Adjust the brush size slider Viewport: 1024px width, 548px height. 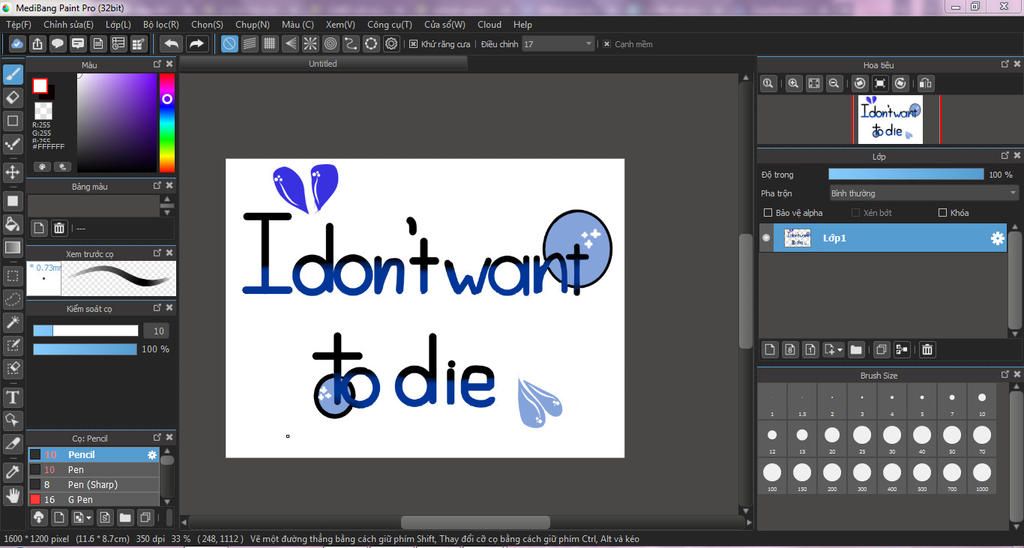coord(86,330)
